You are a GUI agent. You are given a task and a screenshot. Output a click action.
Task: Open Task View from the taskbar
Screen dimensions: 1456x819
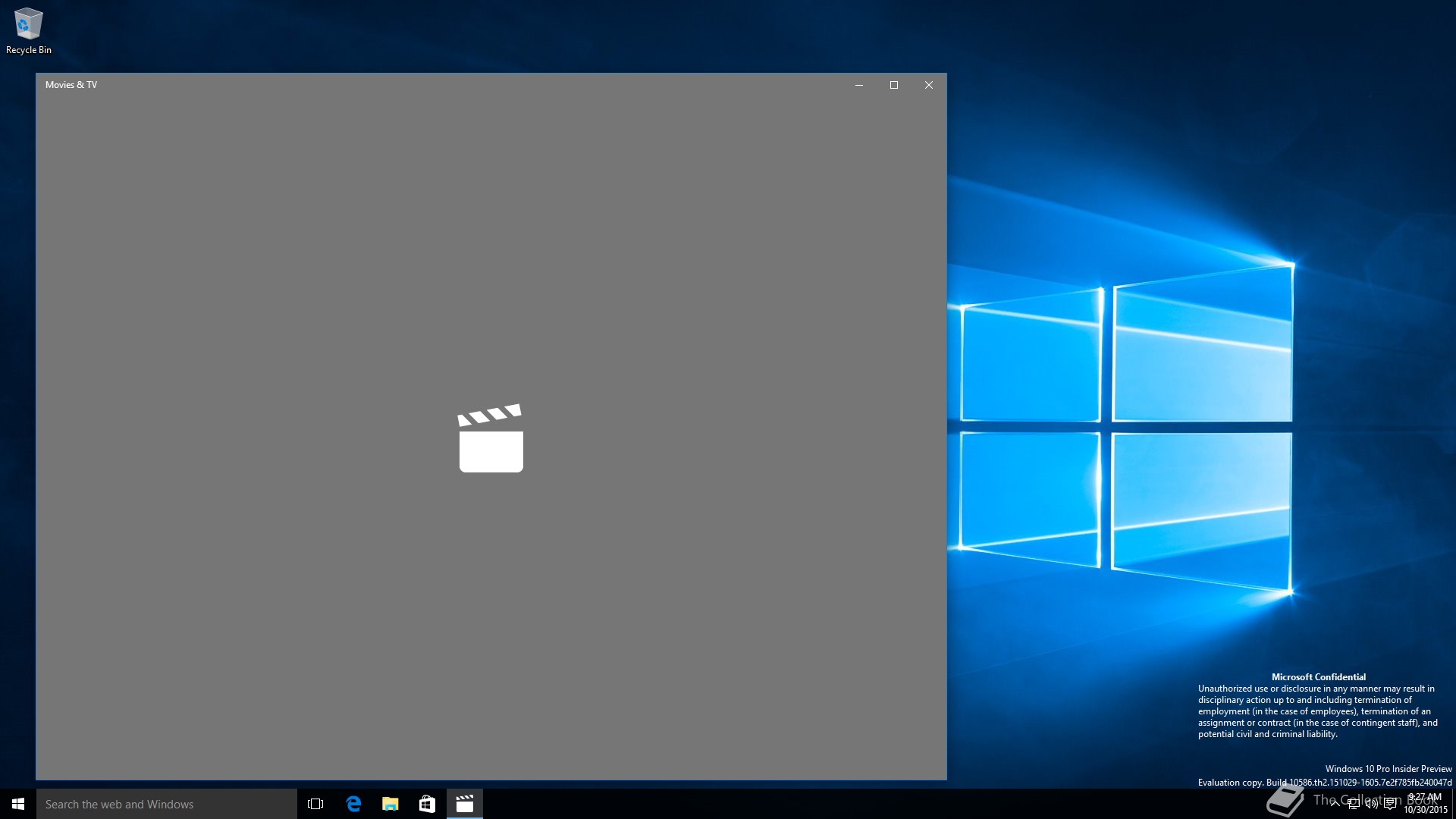coord(315,804)
